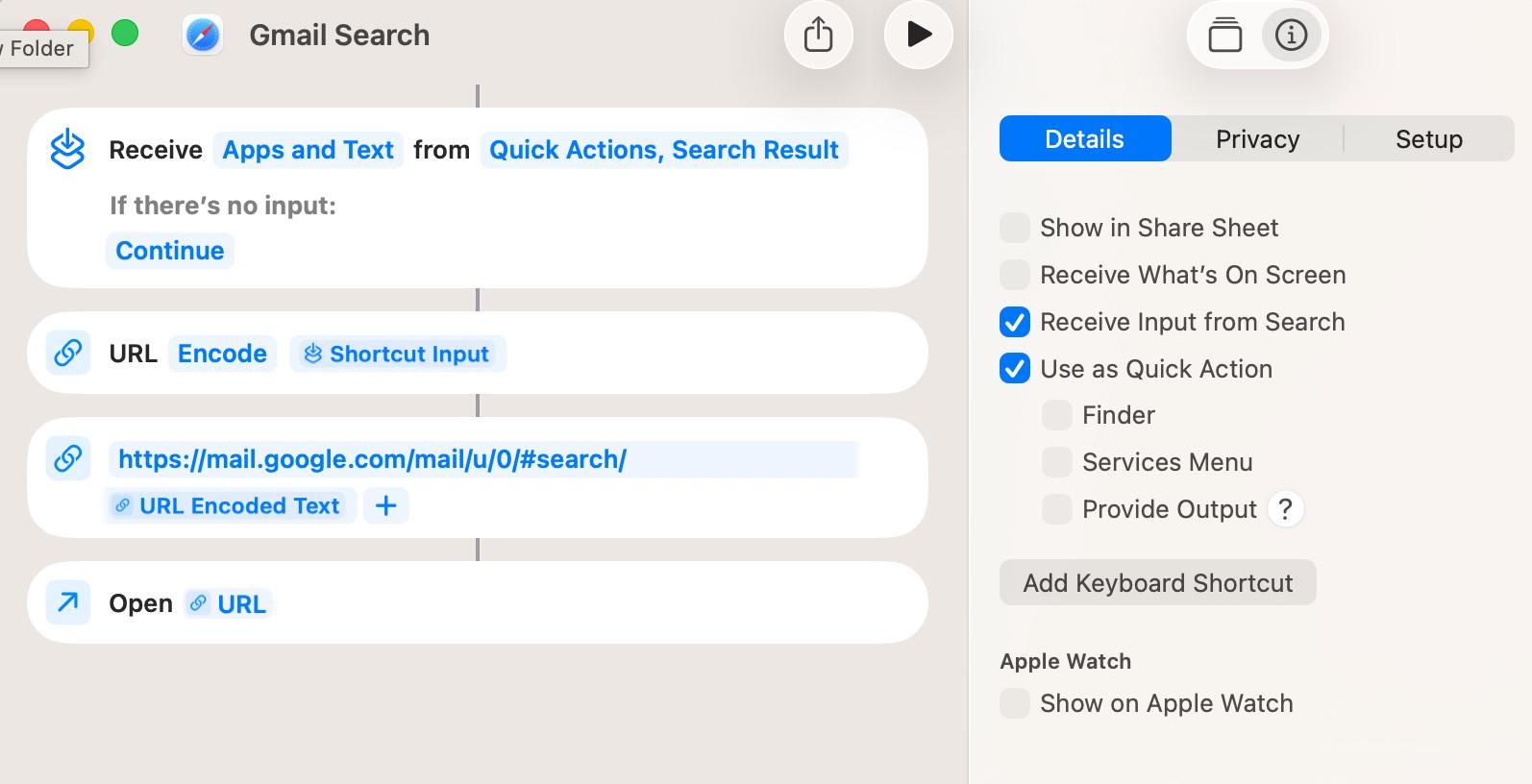Open the Apps and Text input type dropdown

point(308,150)
